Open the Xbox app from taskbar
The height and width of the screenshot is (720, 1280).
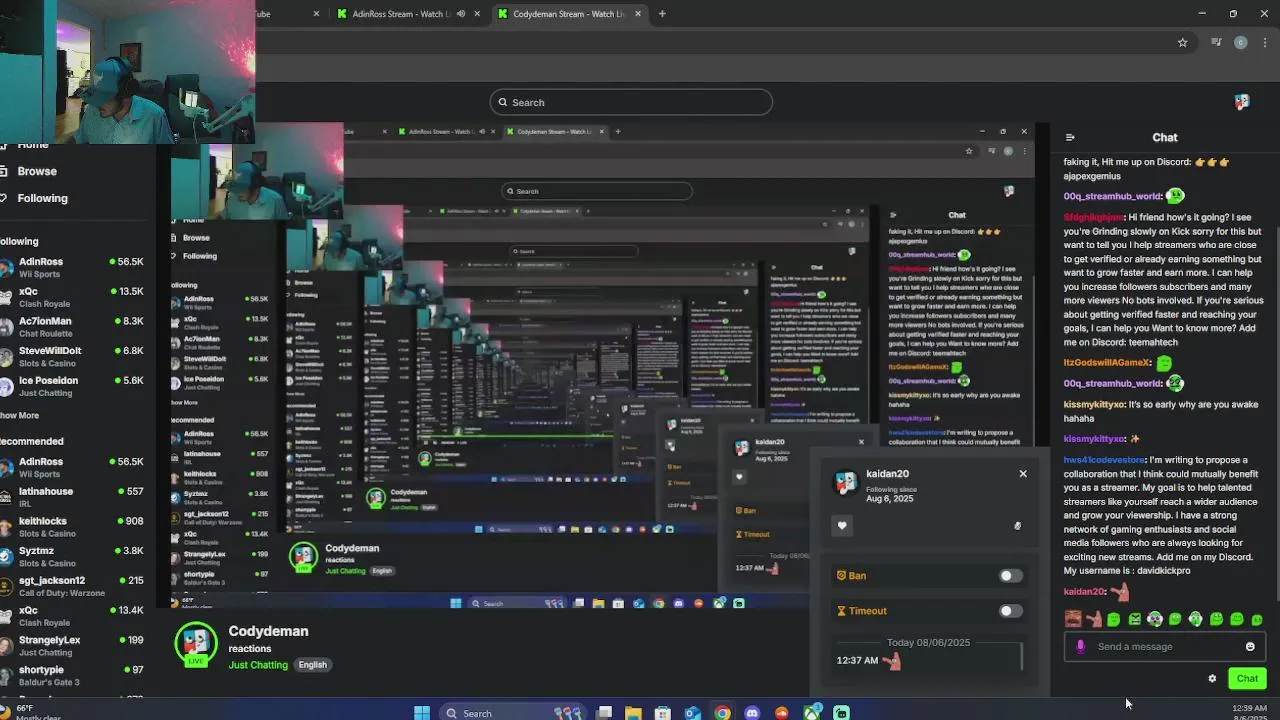pyautogui.click(x=812, y=713)
